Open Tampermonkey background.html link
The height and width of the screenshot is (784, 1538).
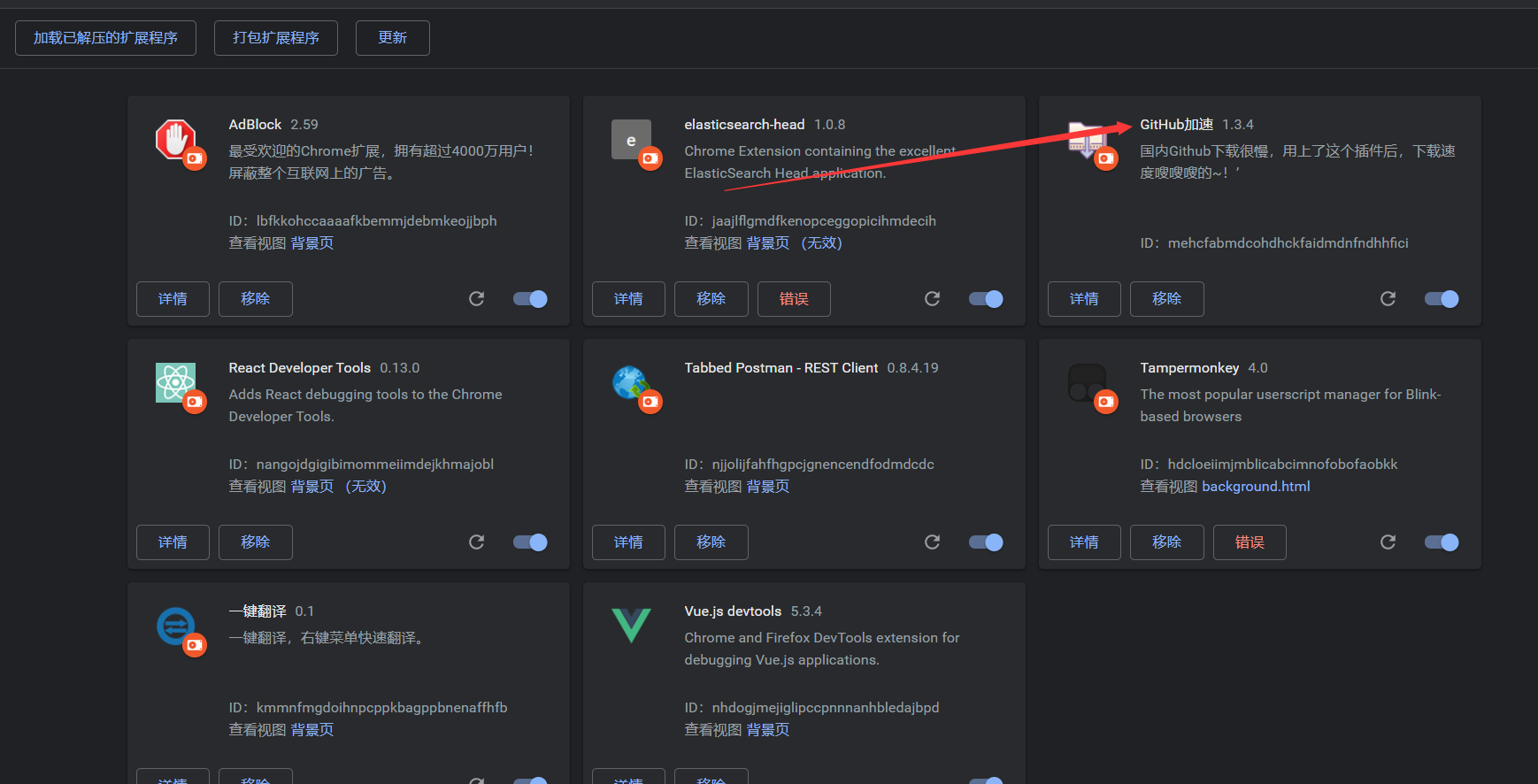tap(1256, 487)
